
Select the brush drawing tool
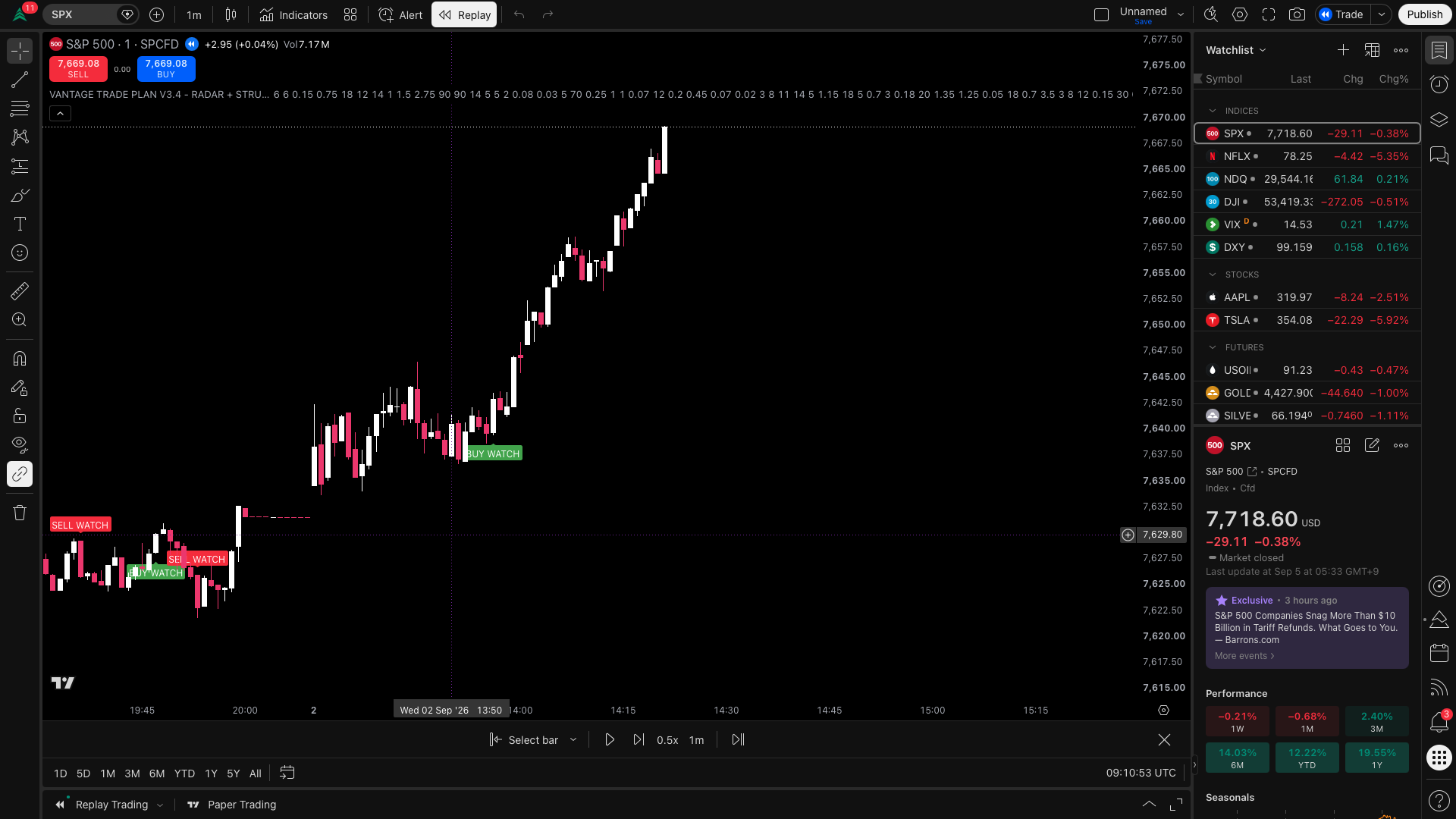click(x=20, y=195)
